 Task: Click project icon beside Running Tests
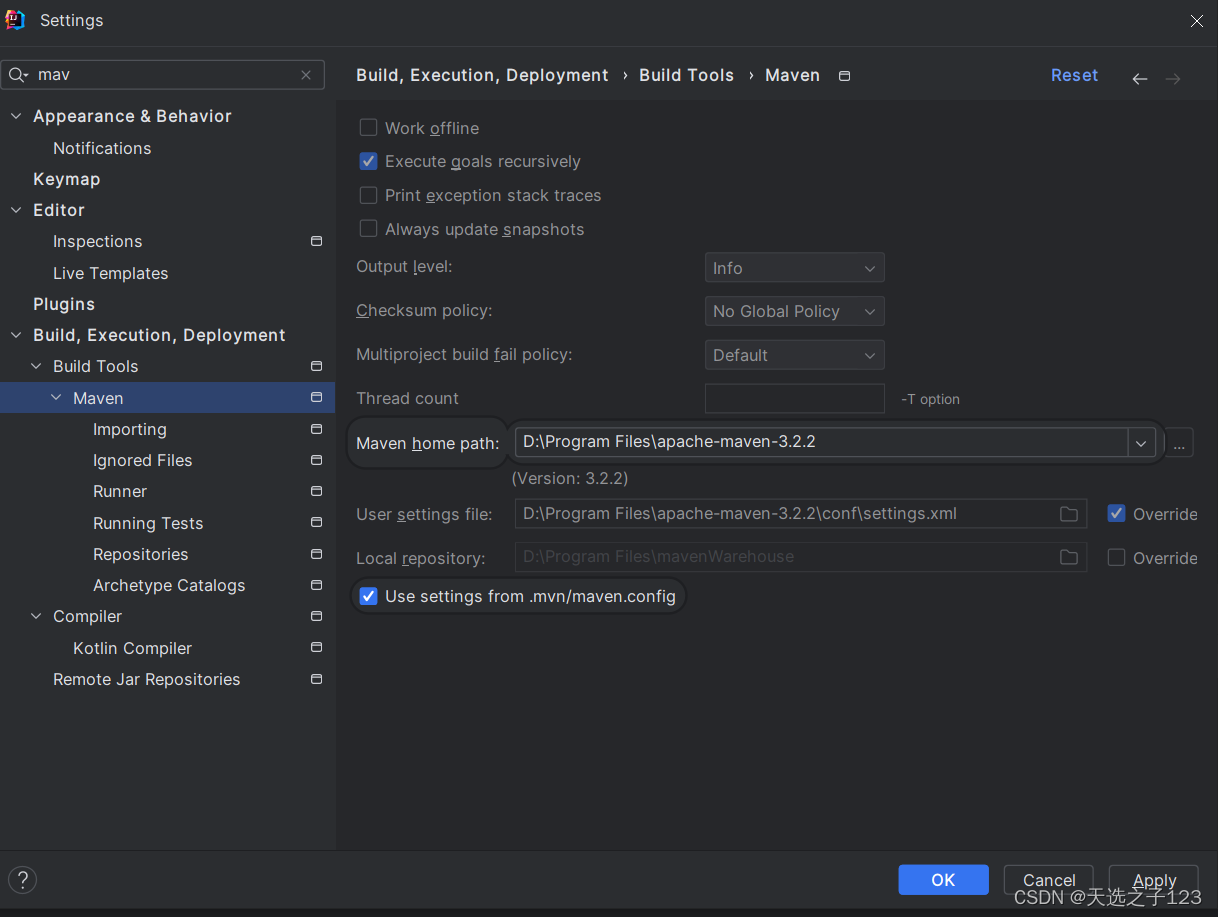click(x=316, y=522)
